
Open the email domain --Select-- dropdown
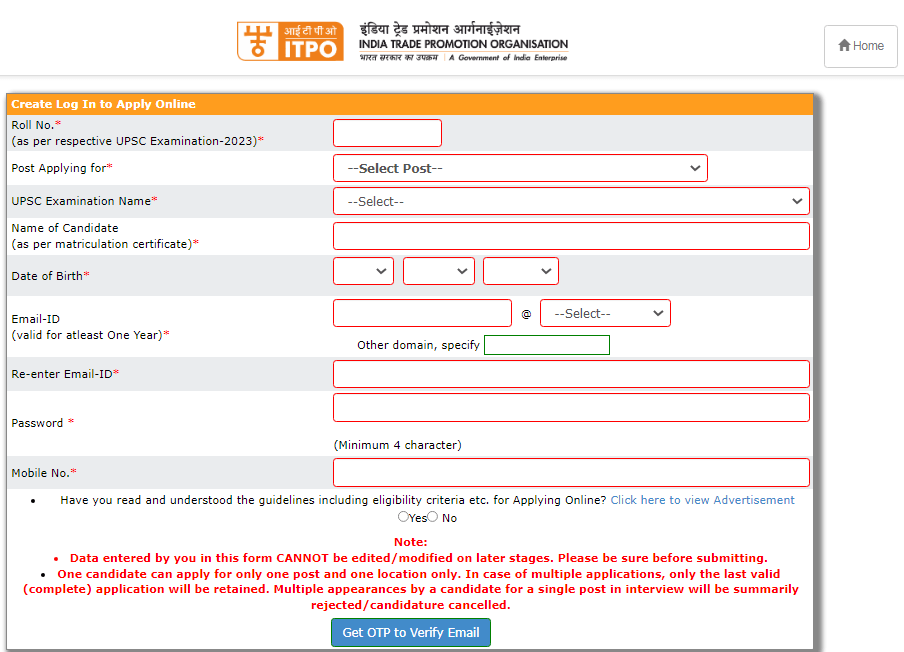click(x=605, y=313)
